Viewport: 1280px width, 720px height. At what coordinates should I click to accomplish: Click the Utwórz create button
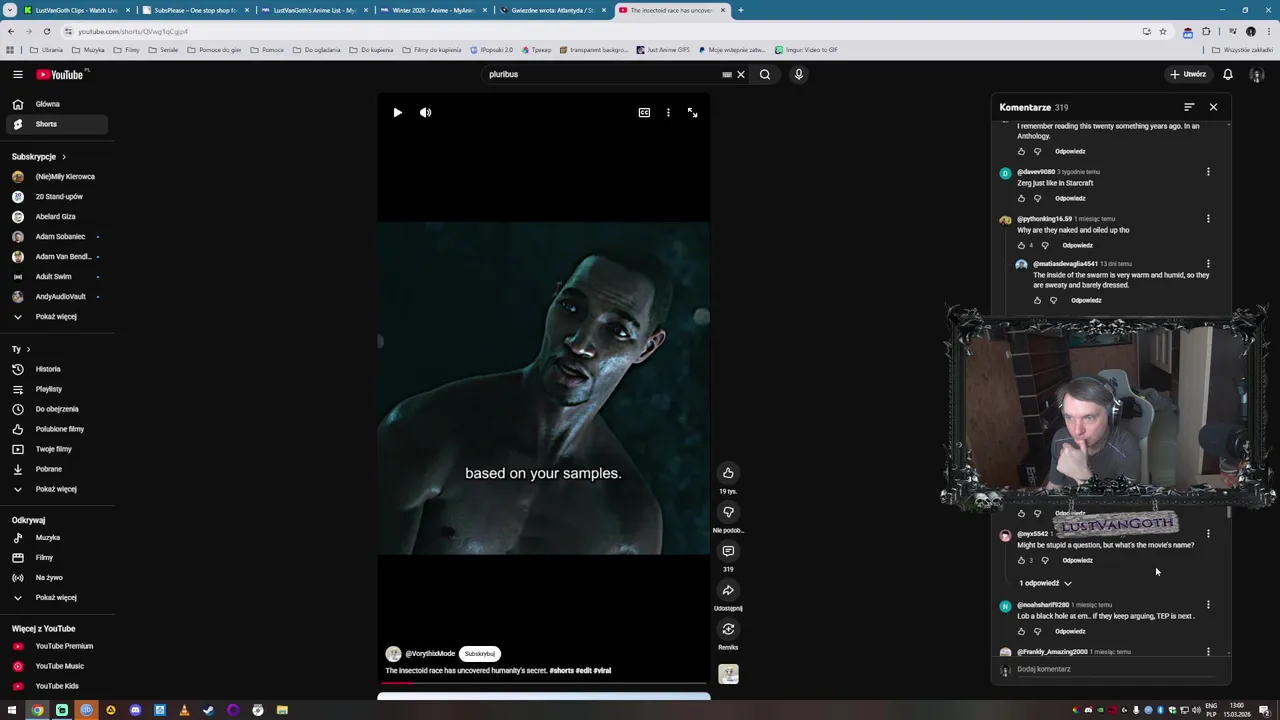1188,74
